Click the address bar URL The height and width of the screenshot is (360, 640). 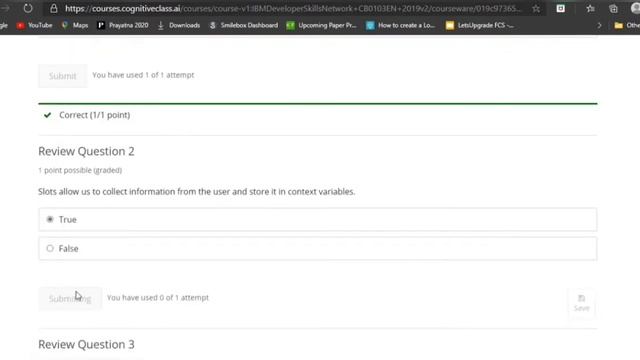pos(293,9)
